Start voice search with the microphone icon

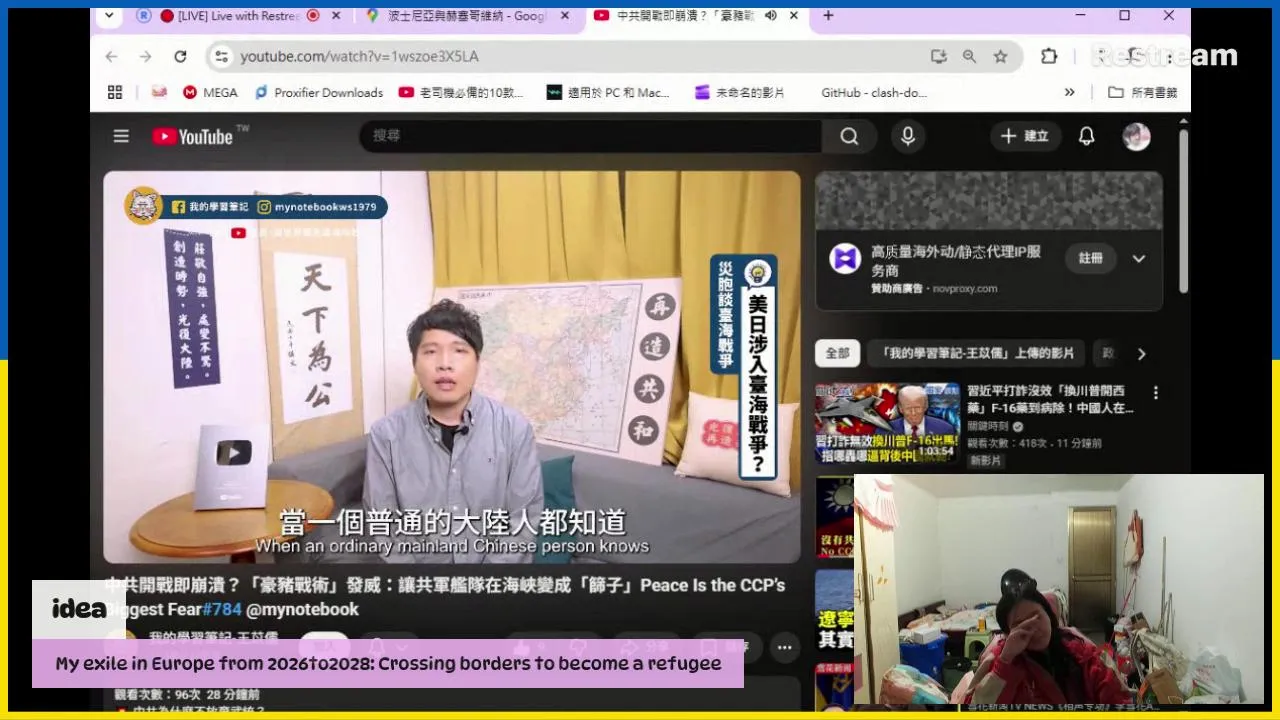908,136
